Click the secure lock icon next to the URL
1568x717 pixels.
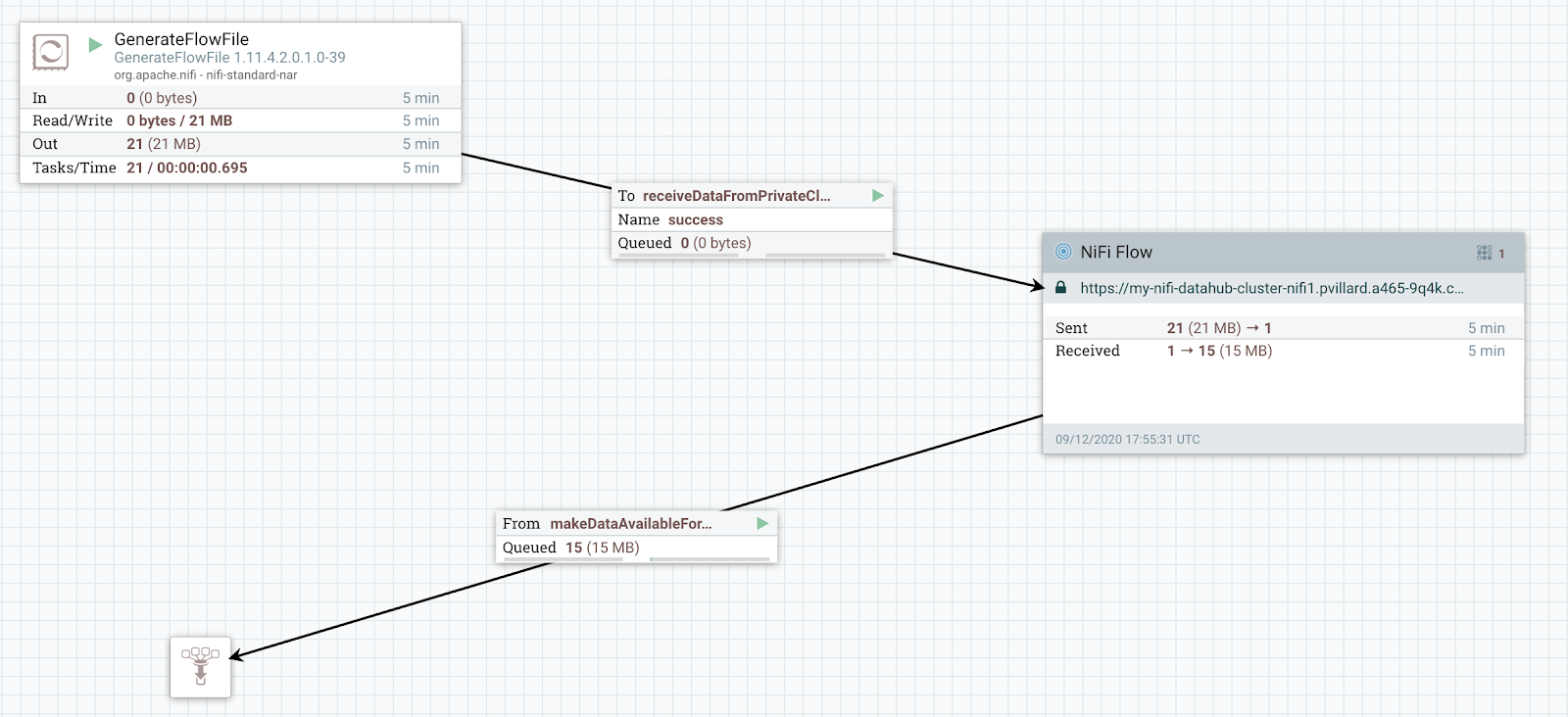point(1060,288)
